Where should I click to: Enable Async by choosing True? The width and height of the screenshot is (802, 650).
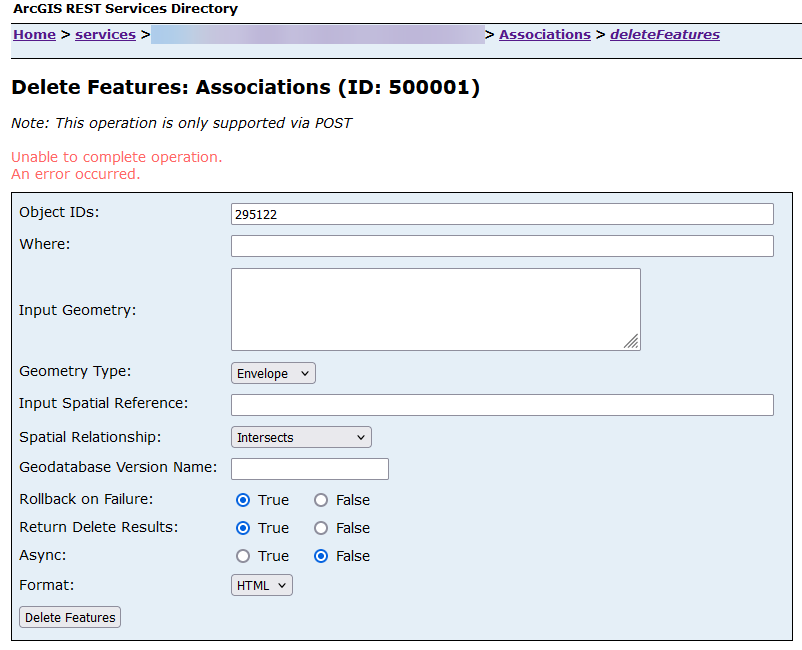coord(243,556)
